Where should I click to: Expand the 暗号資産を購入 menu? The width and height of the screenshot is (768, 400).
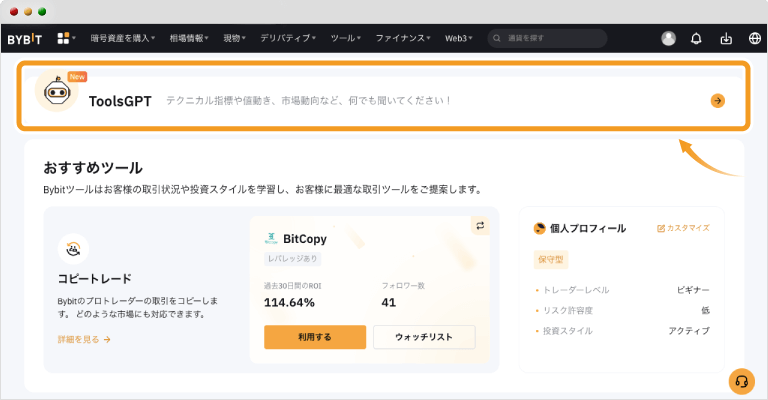click(122, 38)
